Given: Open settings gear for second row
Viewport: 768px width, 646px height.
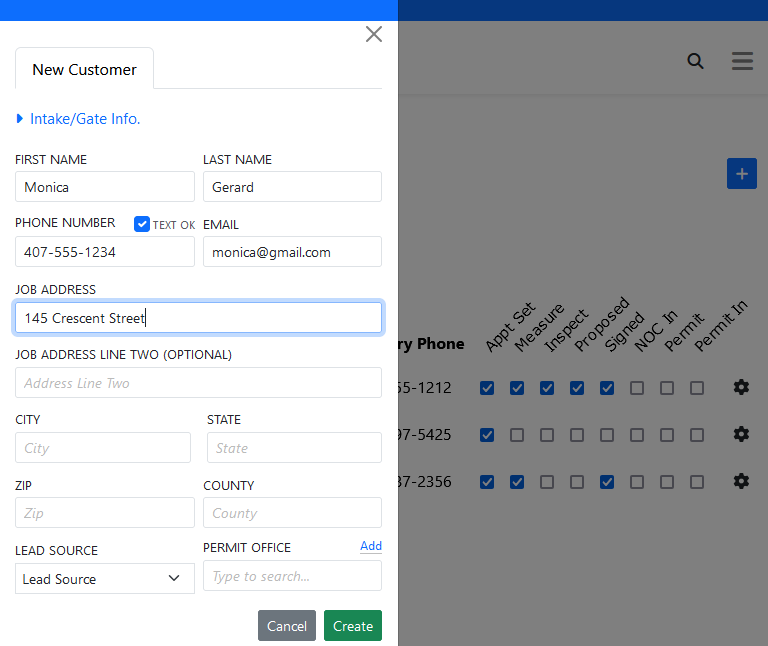Looking at the screenshot, I should (x=741, y=434).
